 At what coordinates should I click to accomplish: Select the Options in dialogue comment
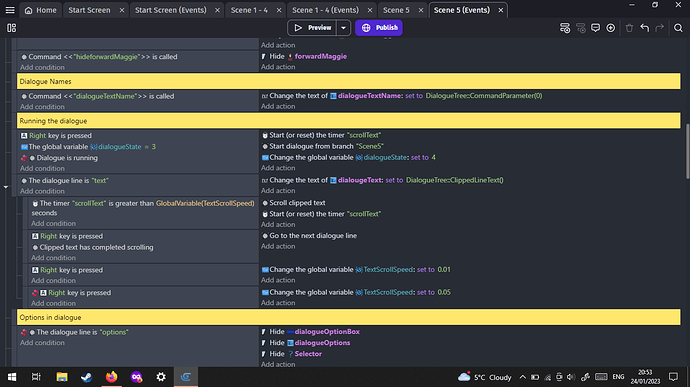click(x=349, y=317)
